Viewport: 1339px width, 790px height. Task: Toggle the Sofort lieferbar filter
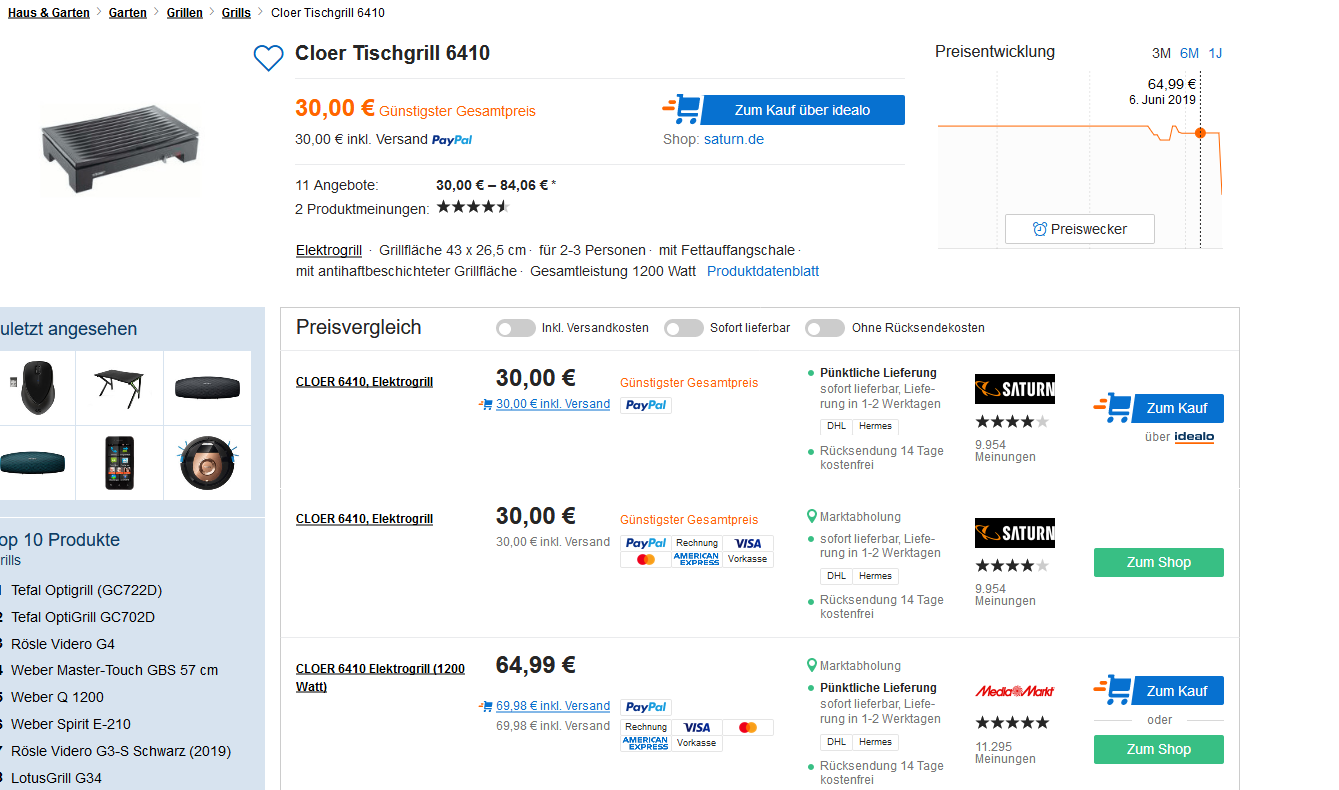(684, 328)
